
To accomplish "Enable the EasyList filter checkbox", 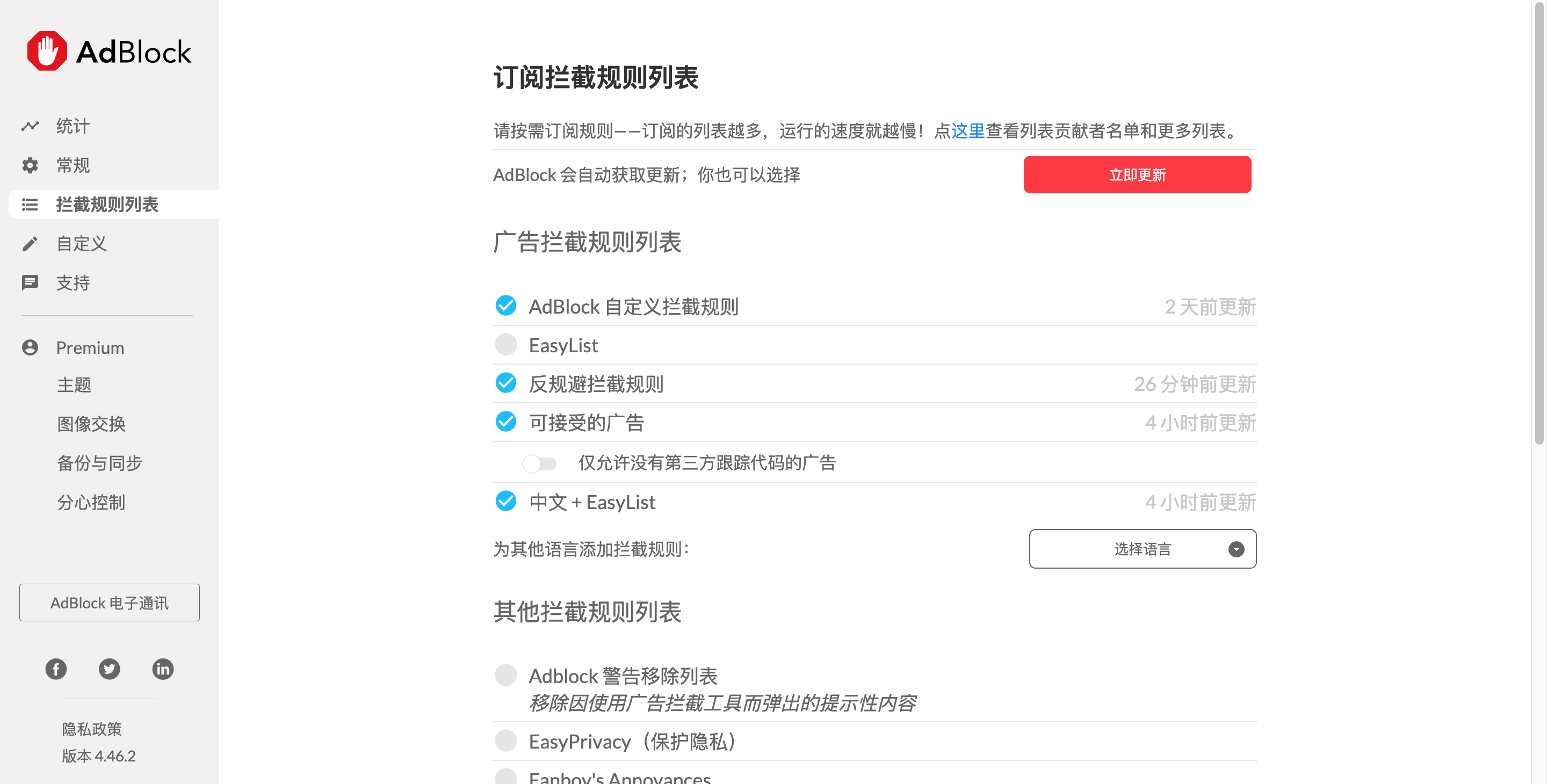I will [x=505, y=345].
